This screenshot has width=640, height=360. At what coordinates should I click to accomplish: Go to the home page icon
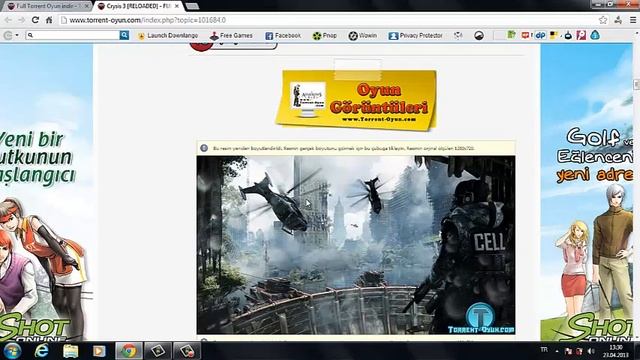tap(49, 20)
